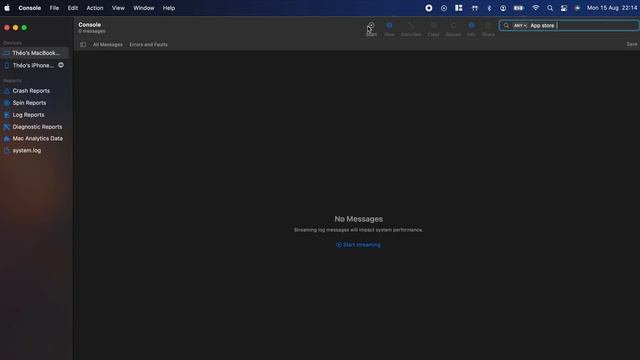Click the screen recording icon in the menu bar
640x360 pixels.
tap(429, 8)
